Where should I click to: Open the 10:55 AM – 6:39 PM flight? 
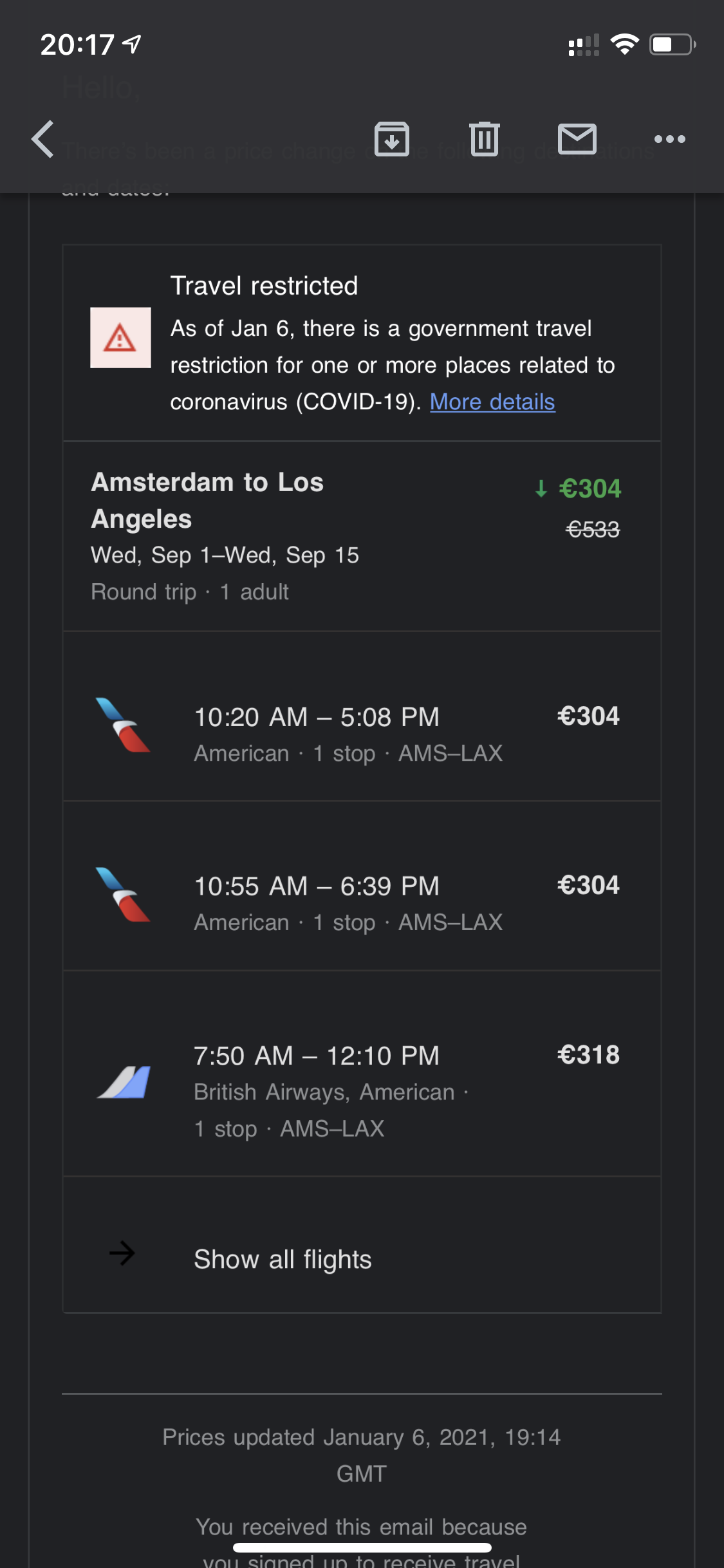point(317,886)
